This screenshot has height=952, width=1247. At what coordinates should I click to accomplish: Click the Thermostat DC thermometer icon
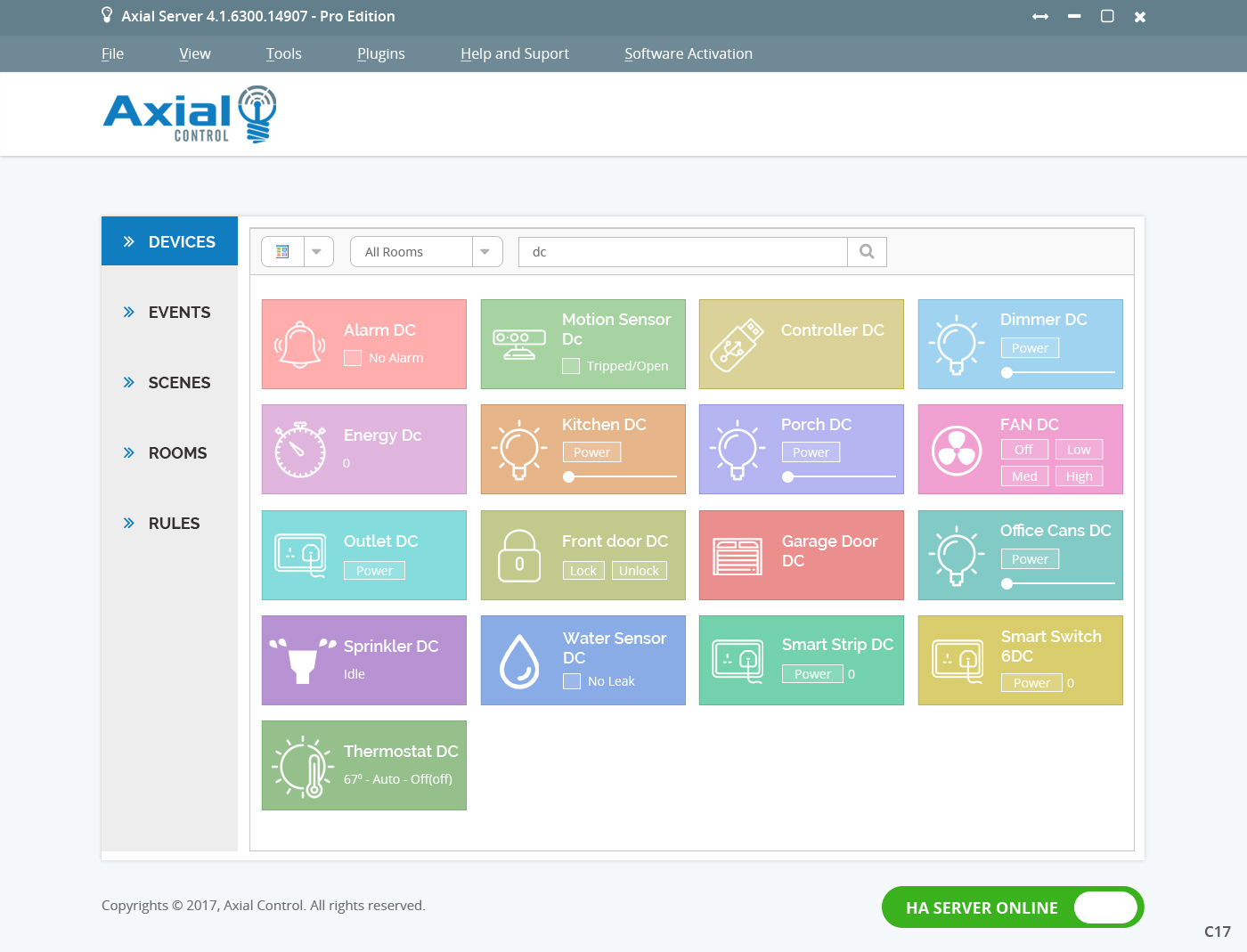(x=303, y=766)
